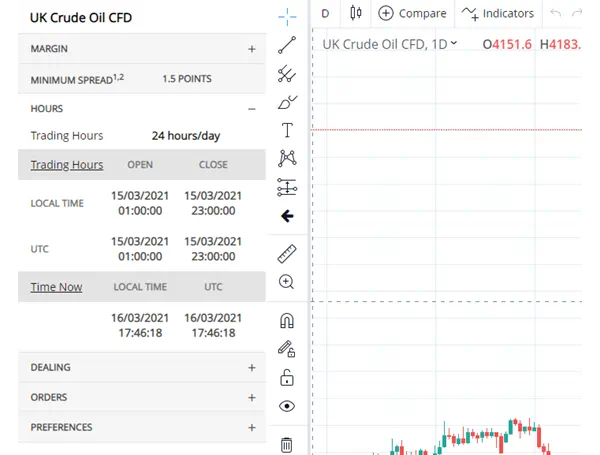Toggle hide all drawings eye icon

pos(287,406)
